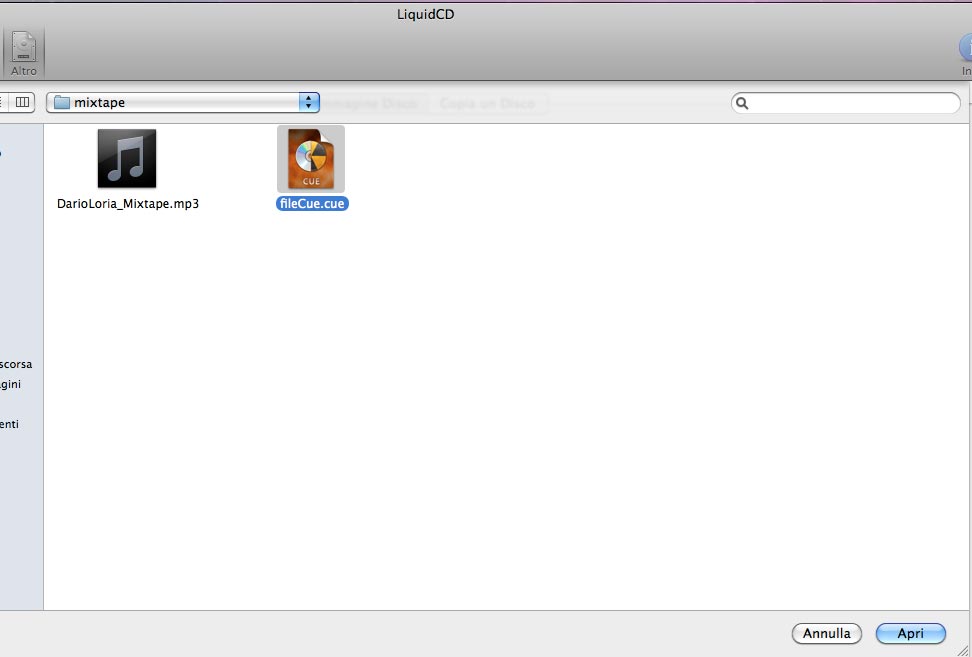Open the mixtape folder location dropdown

tap(183, 102)
